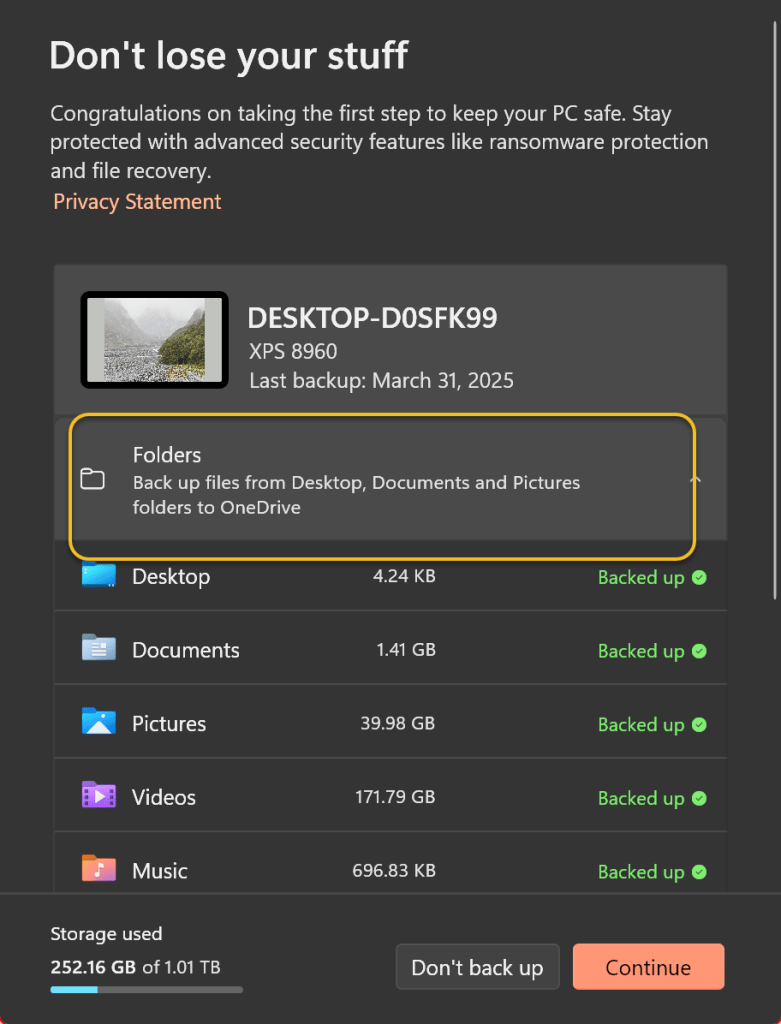
Task: Click the device wallpaper thumbnail
Action: pos(154,340)
